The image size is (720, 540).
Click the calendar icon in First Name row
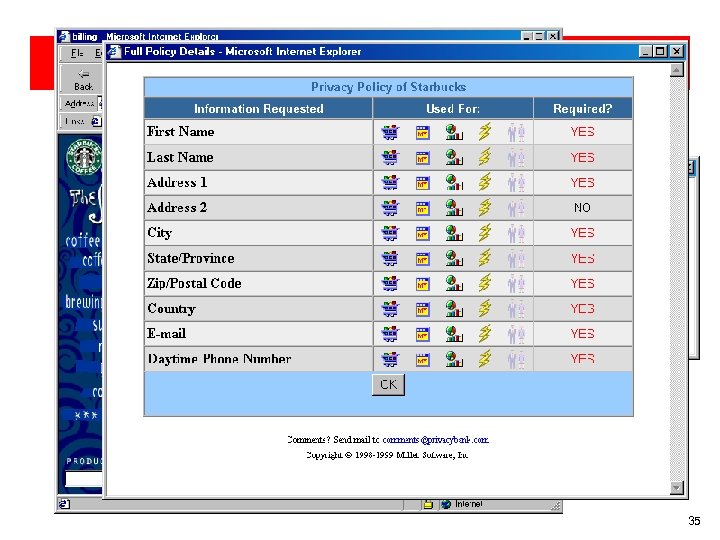tap(422, 133)
